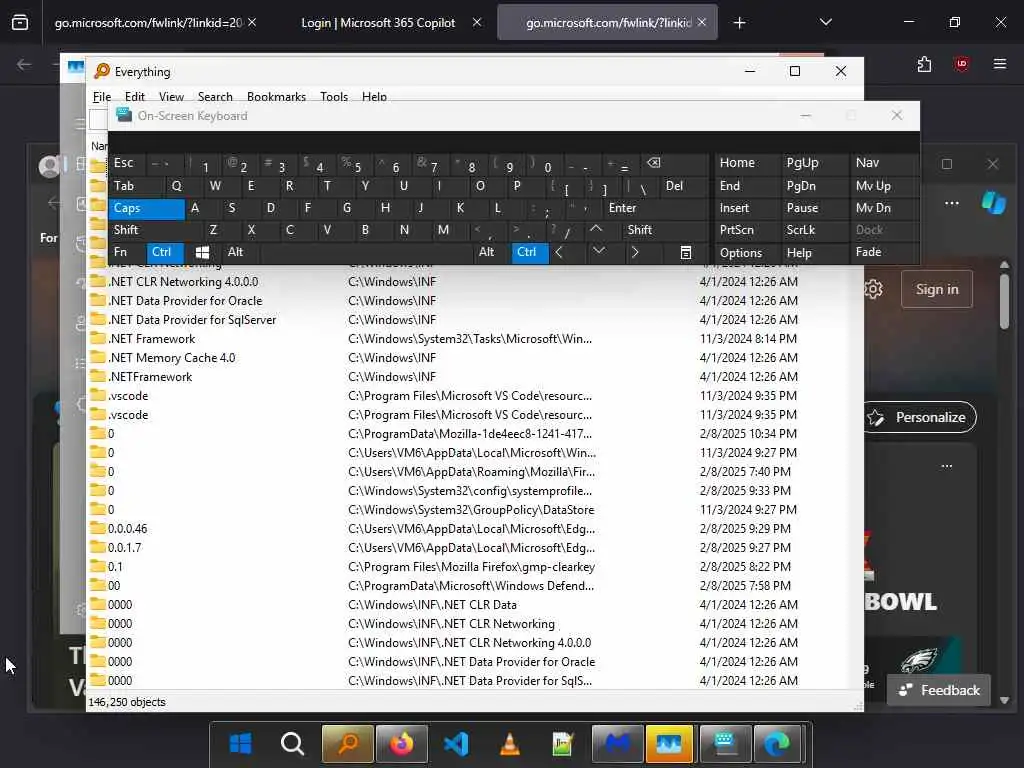
Task: Select the .NET Framework folder row
Action: (474, 339)
